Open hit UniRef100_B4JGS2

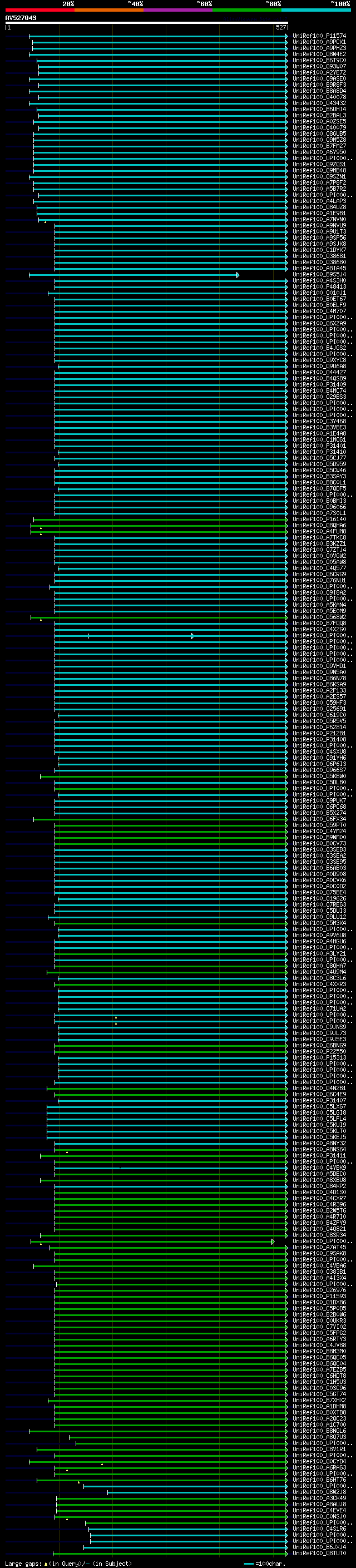click(x=319, y=348)
